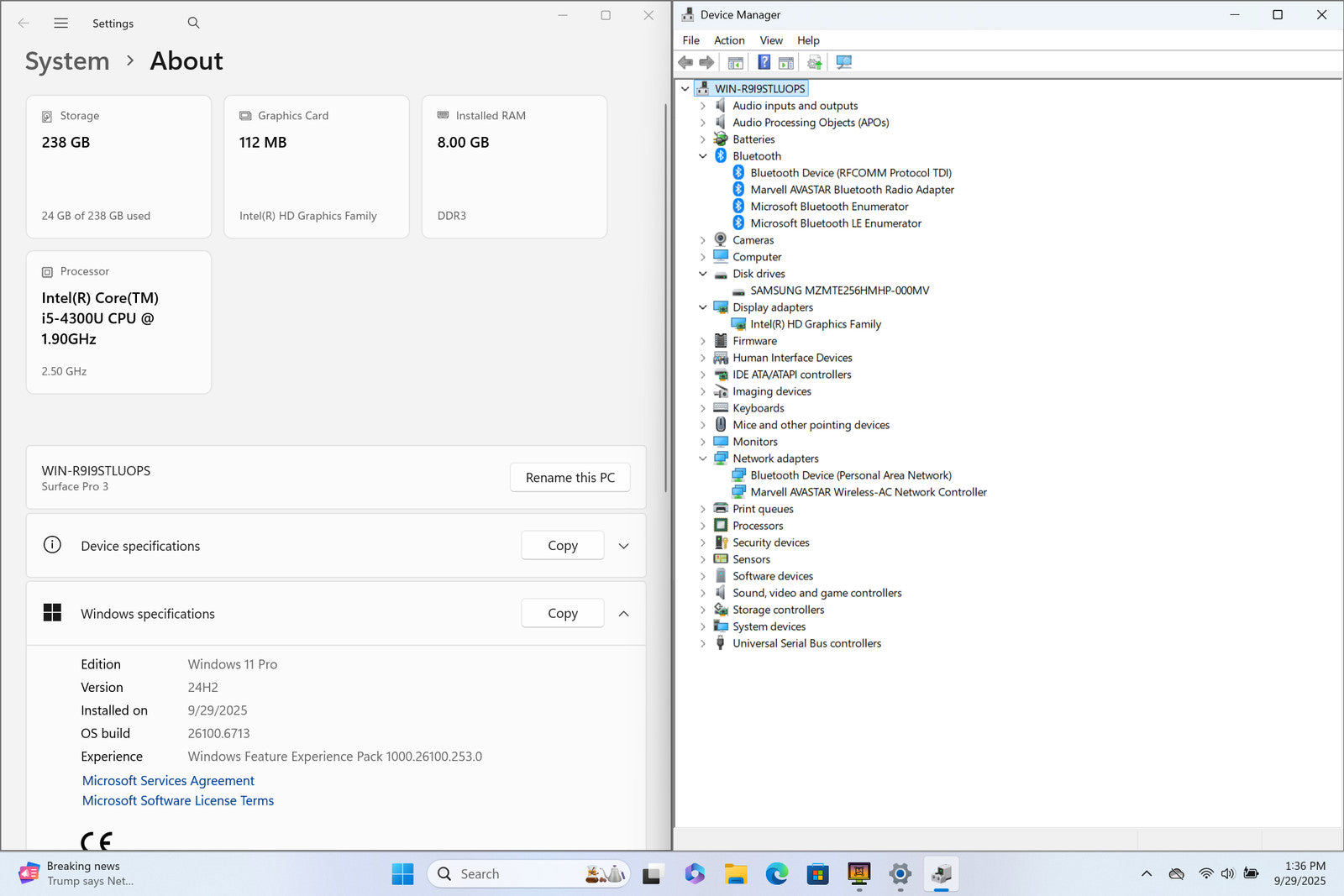The height and width of the screenshot is (896, 1344).
Task: Open the View menu in Device Manager
Action: pyautogui.click(x=770, y=40)
